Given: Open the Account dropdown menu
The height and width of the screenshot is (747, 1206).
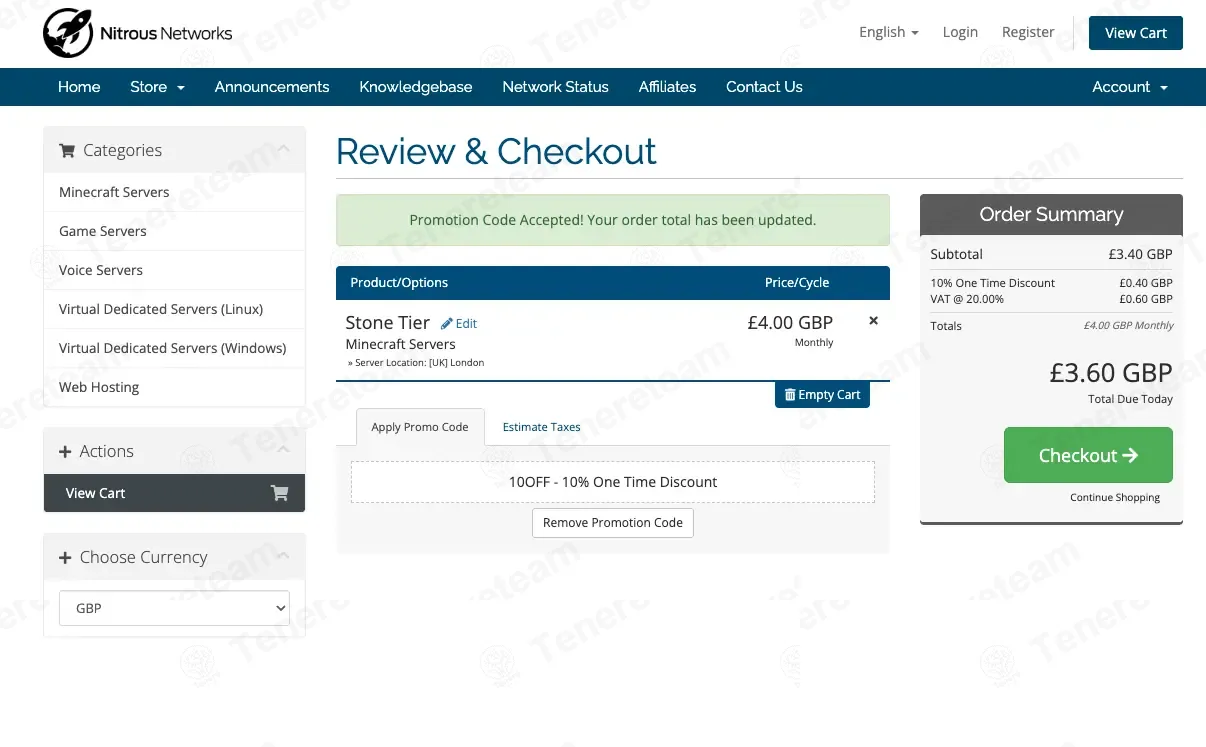Looking at the screenshot, I should point(1129,87).
